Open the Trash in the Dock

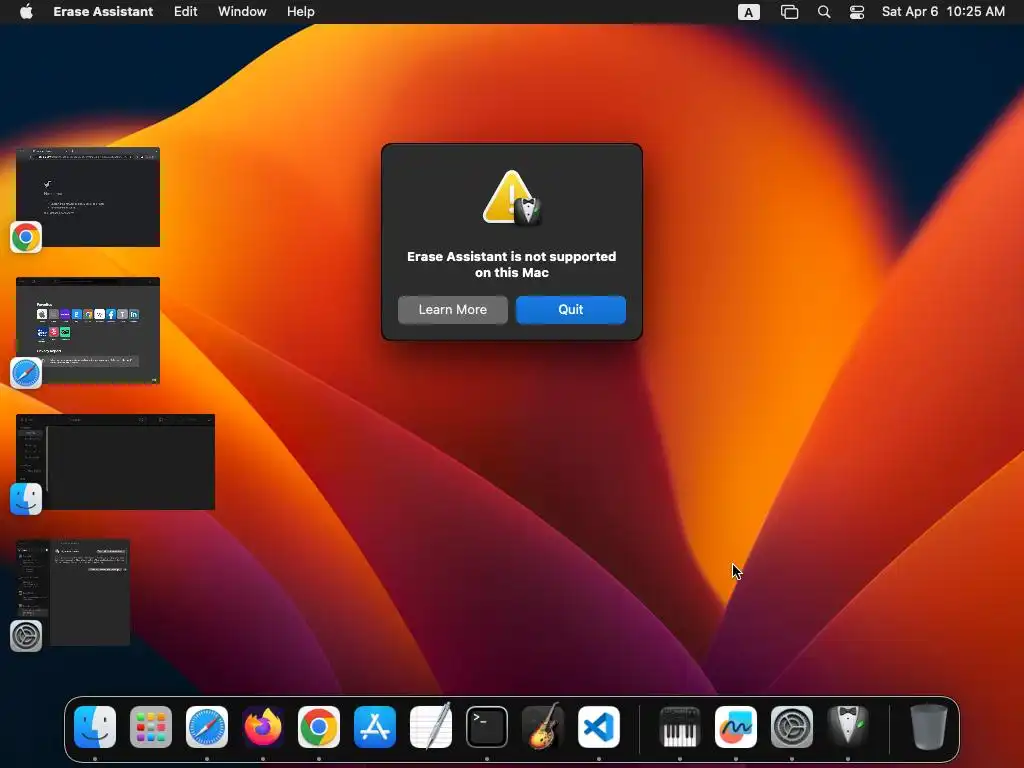pos(929,727)
